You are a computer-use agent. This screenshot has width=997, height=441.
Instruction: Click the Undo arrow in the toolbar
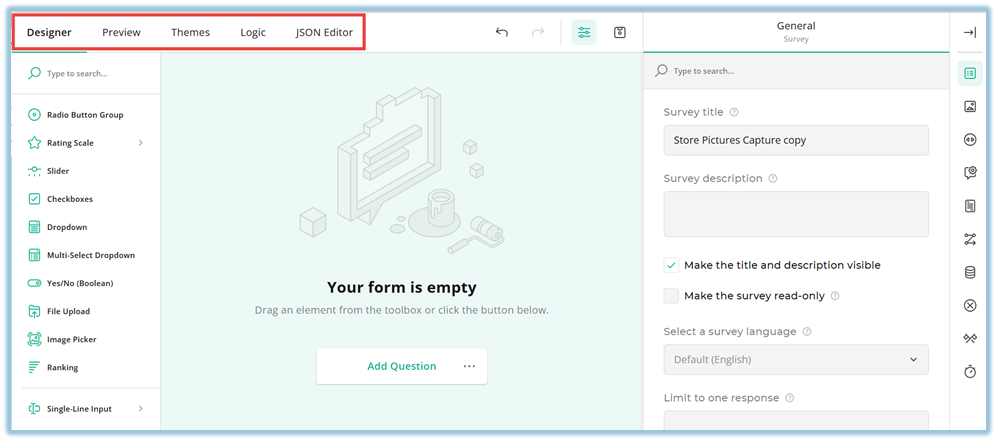(x=502, y=32)
